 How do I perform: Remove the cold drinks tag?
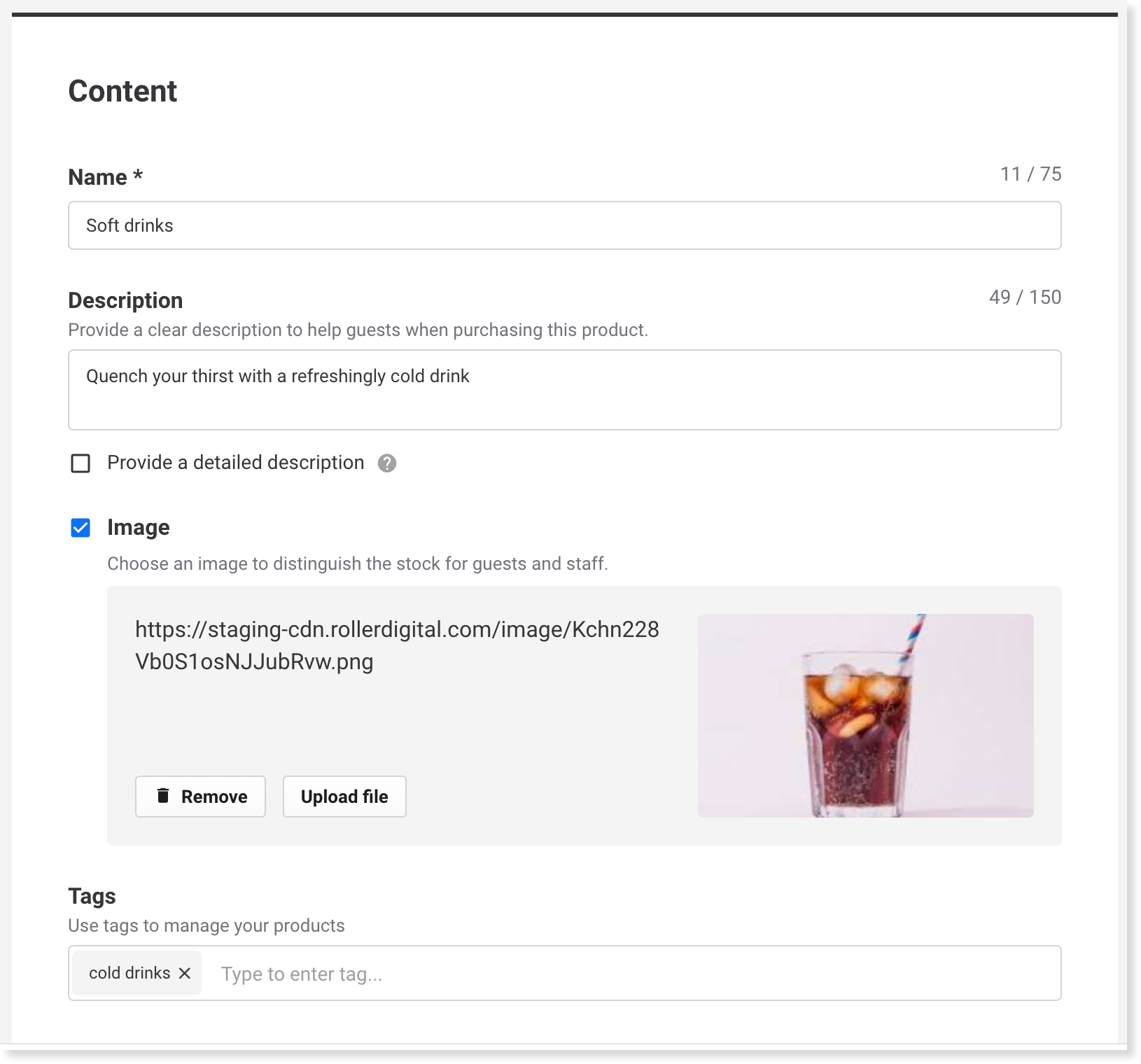tap(185, 973)
